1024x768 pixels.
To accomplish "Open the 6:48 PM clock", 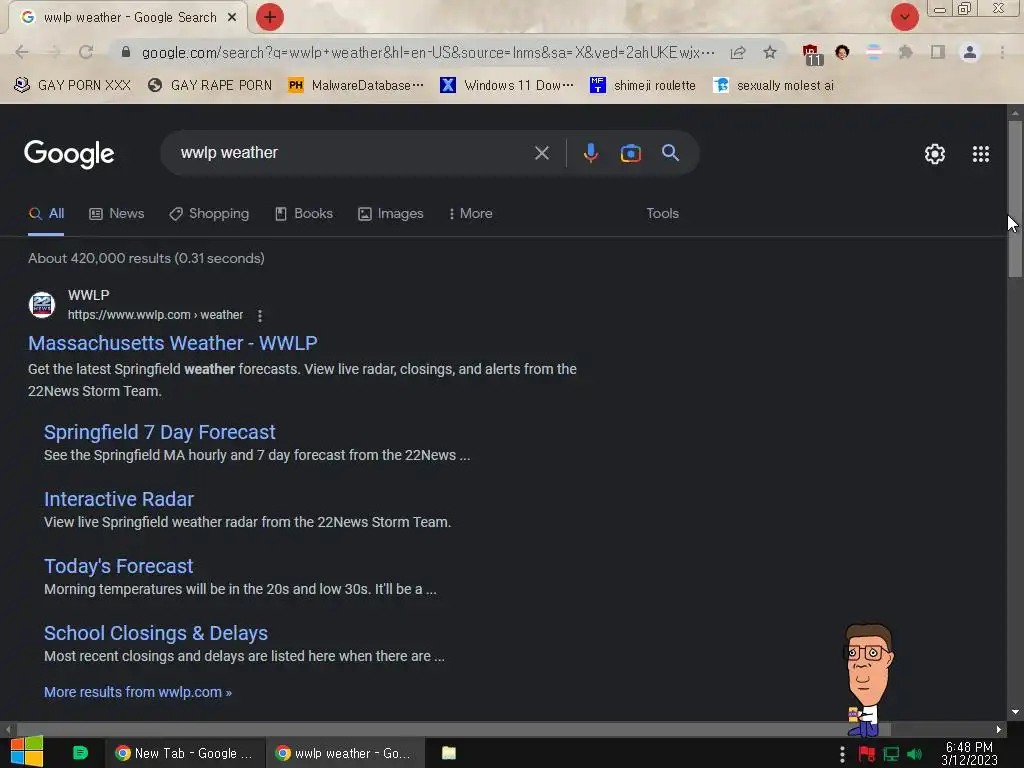I will click(969, 753).
